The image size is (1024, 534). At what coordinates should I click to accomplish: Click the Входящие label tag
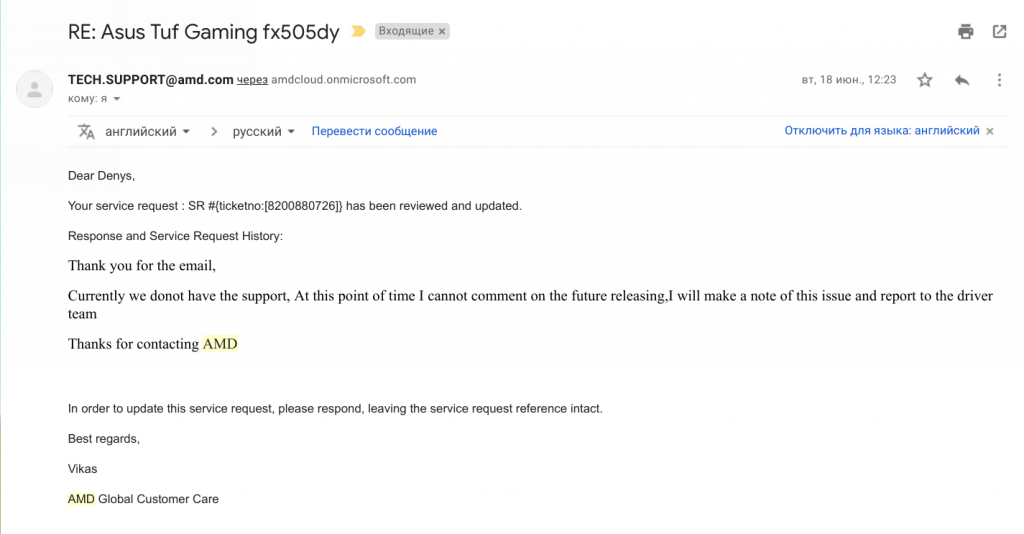point(406,32)
